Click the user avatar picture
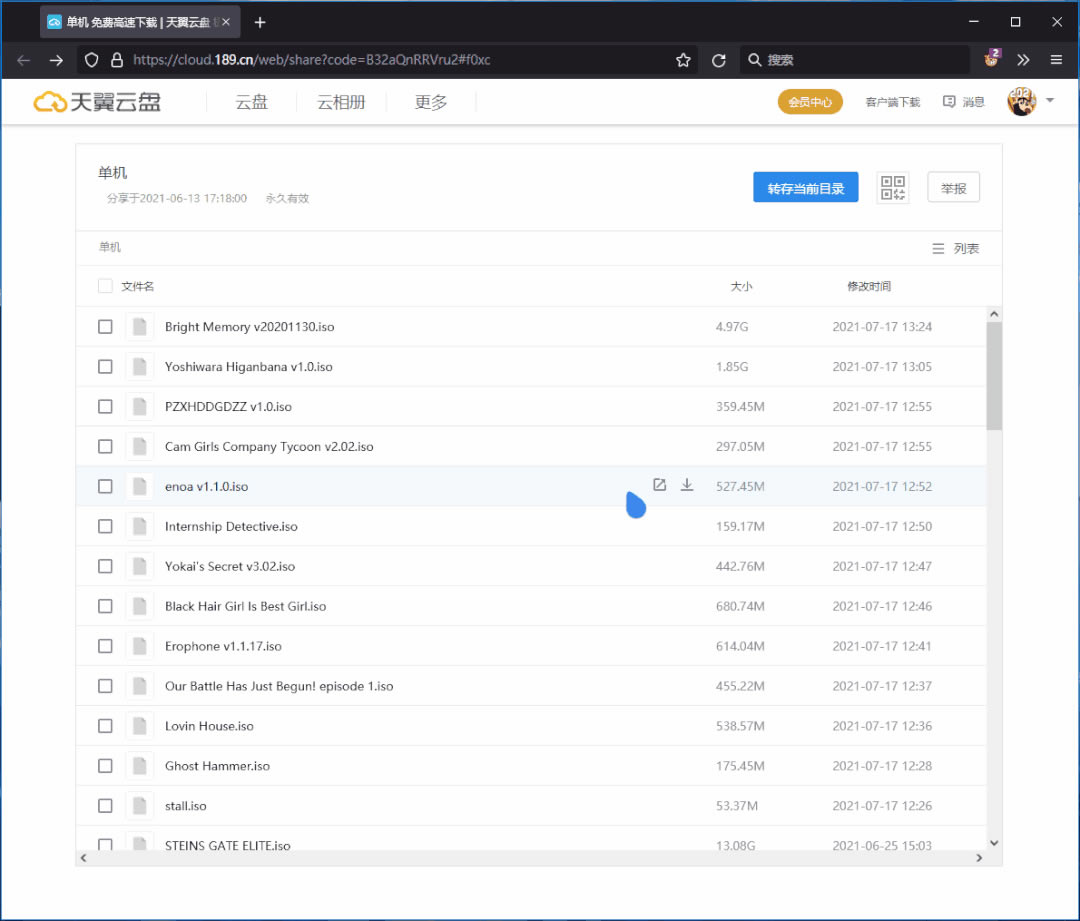The image size is (1080, 921). pyautogui.click(x=1021, y=101)
